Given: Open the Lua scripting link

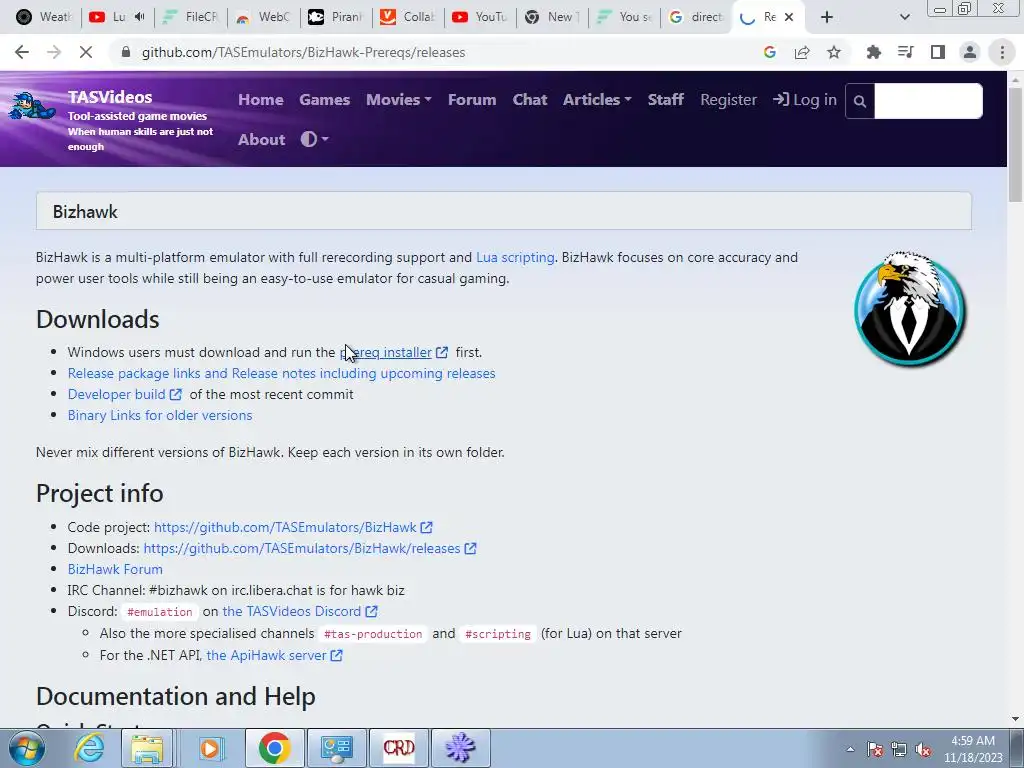Looking at the screenshot, I should (515, 257).
